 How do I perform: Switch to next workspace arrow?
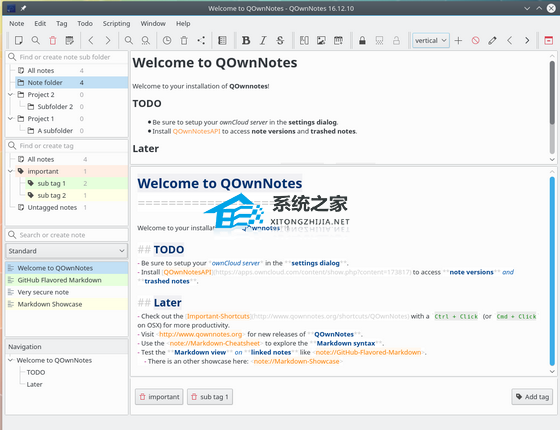(x=527, y=40)
